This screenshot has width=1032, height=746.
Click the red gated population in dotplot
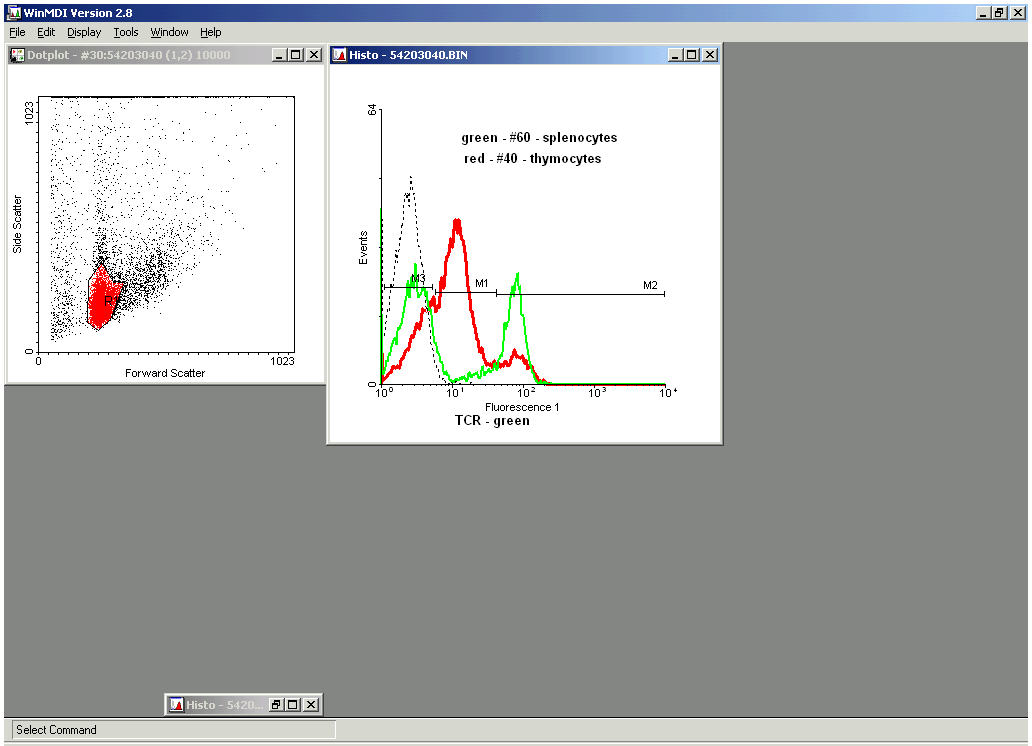[100, 299]
